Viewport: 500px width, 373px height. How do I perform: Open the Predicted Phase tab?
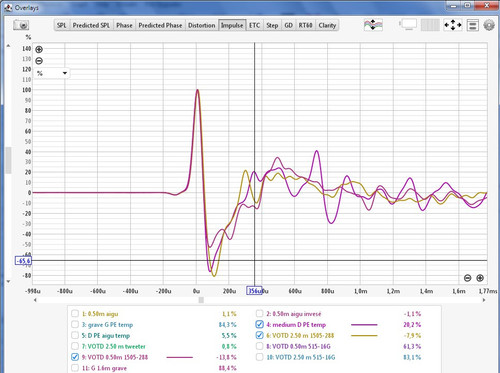point(160,25)
